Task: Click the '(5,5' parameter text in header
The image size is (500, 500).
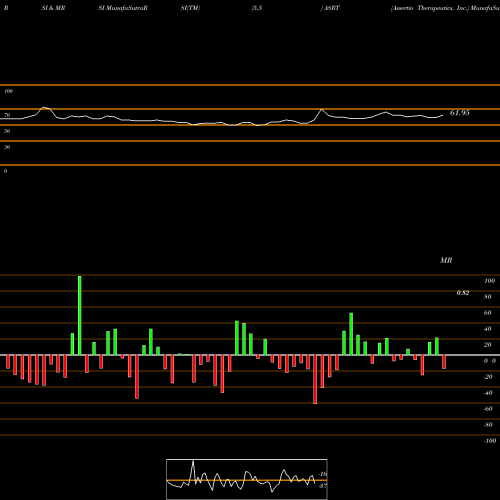Action: pyautogui.click(x=257, y=8)
